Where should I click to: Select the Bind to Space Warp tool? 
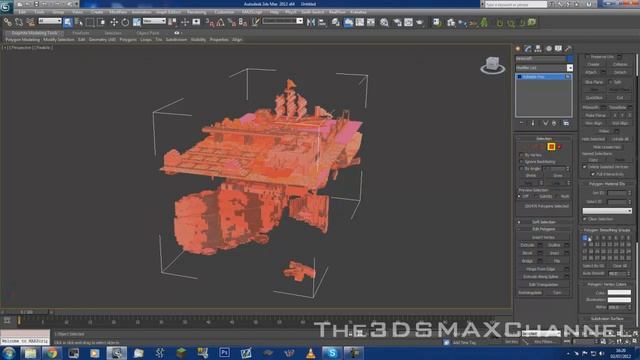click(x=30, y=22)
